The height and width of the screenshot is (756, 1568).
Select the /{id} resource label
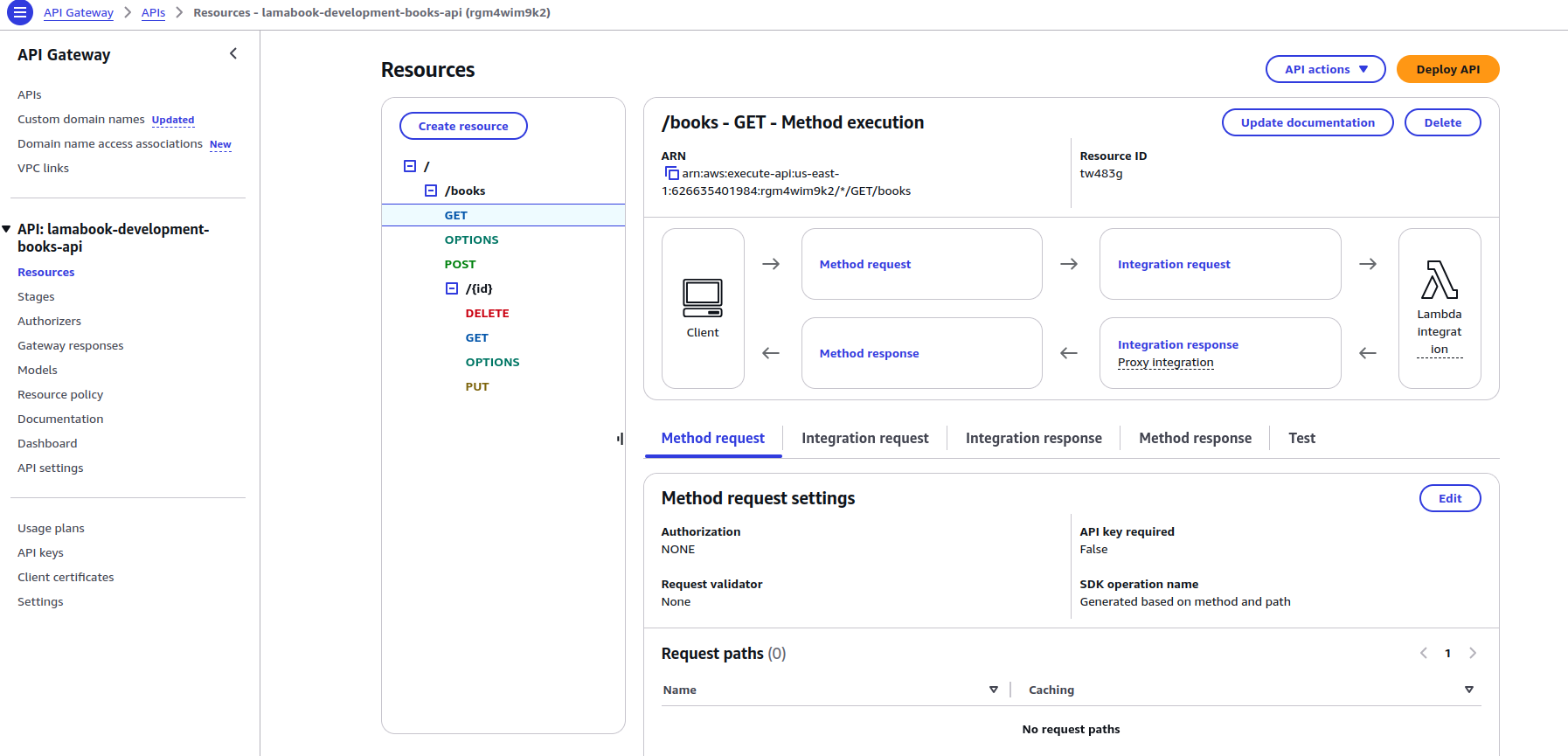point(479,288)
